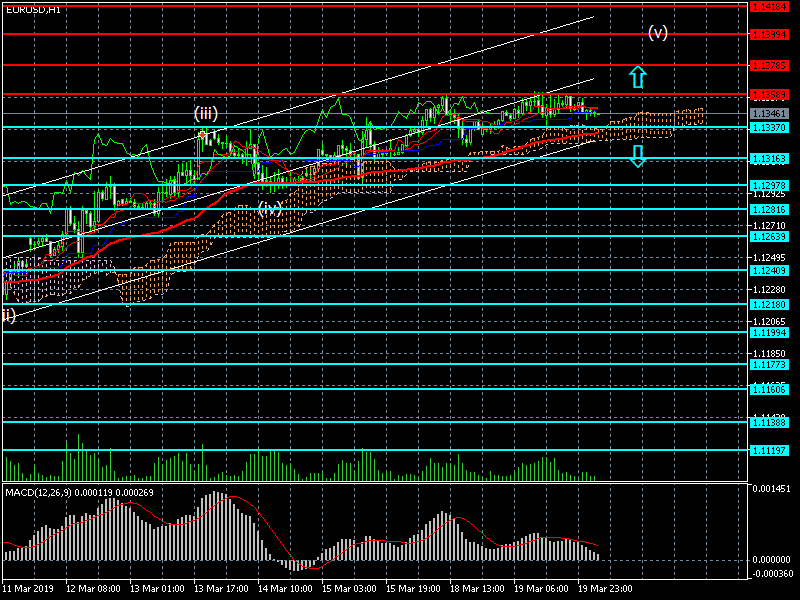
Task: Click the cyan 1.11994 price level label
Action: (x=769, y=333)
